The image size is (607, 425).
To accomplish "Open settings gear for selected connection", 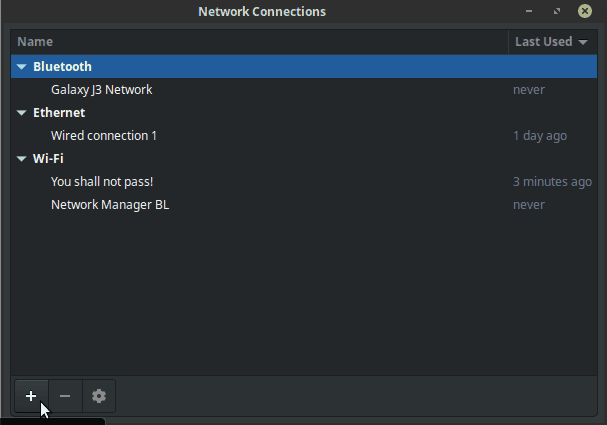I will (98, 396).
